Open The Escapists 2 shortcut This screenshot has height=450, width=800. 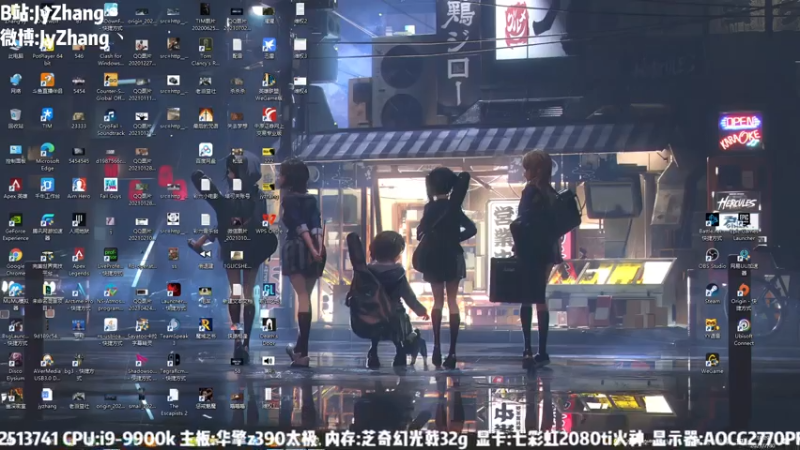pos(173,402)
